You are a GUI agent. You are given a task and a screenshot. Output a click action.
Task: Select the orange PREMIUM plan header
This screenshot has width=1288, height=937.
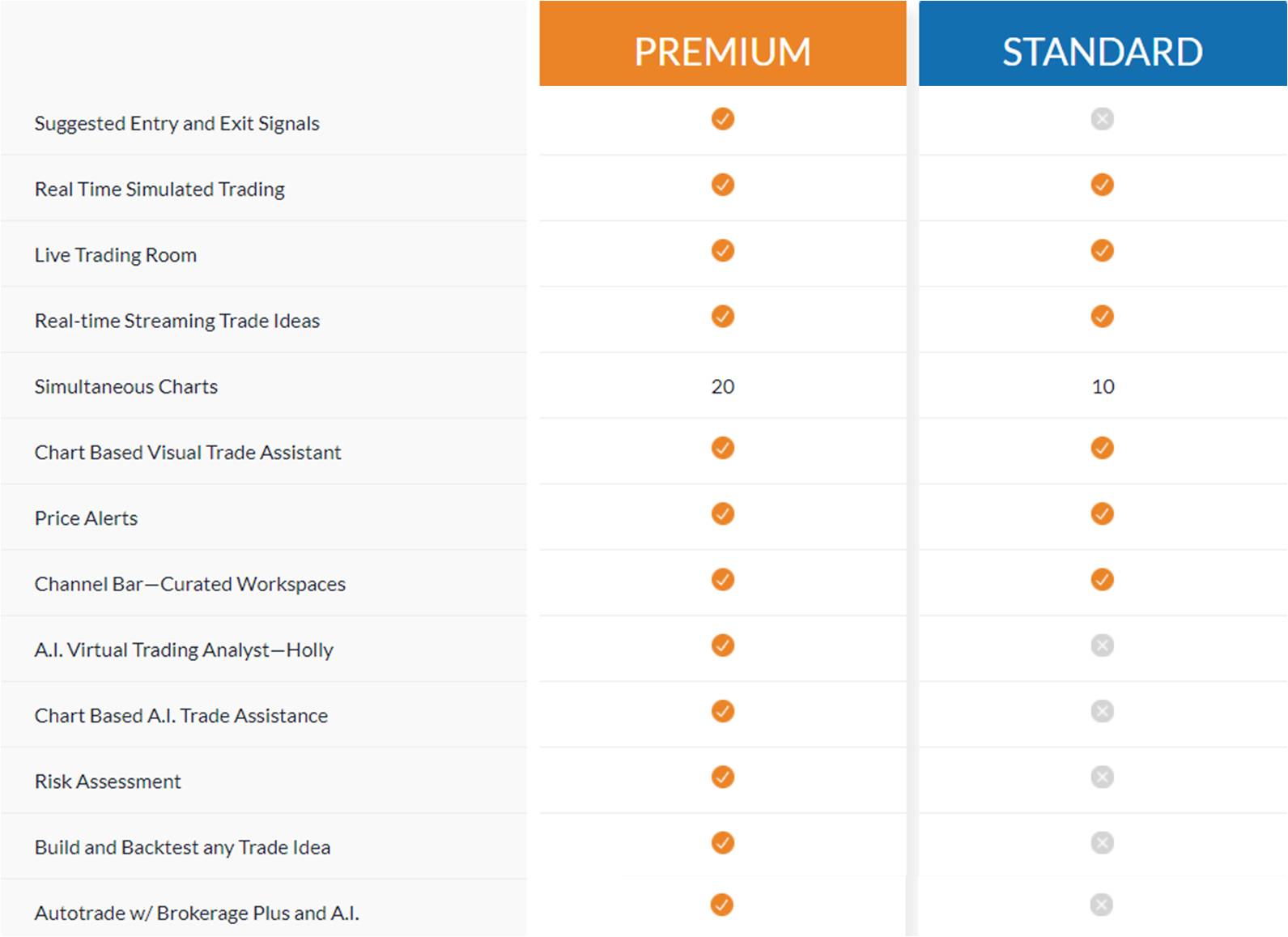point(723,44)
